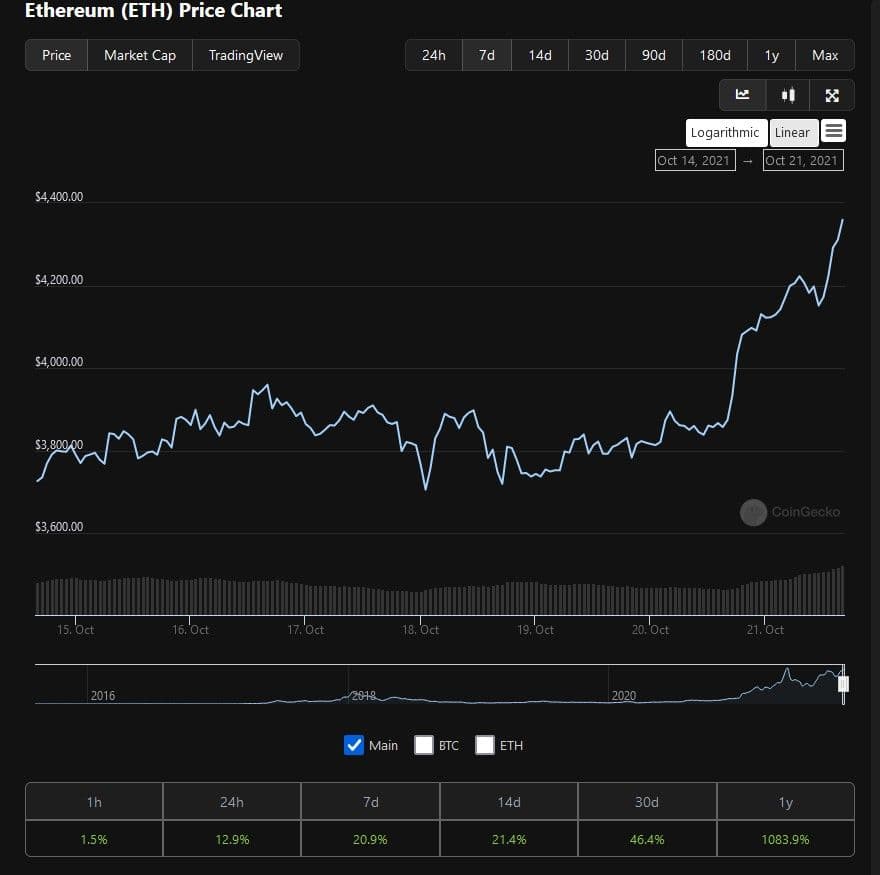Edit the Oct 21, 2021 end date
The width and height of the screenshot is (880, 875).
click(x=802, y=160)
